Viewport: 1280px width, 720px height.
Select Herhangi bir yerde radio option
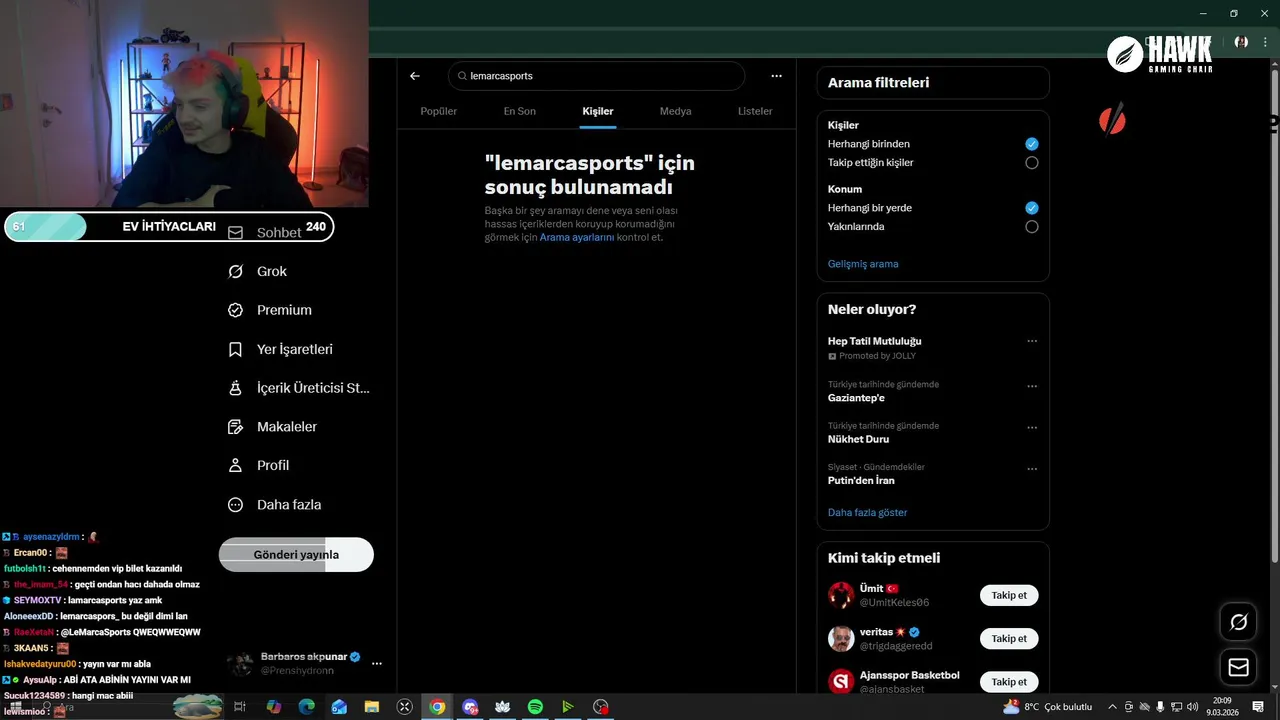coord(1032,208)
